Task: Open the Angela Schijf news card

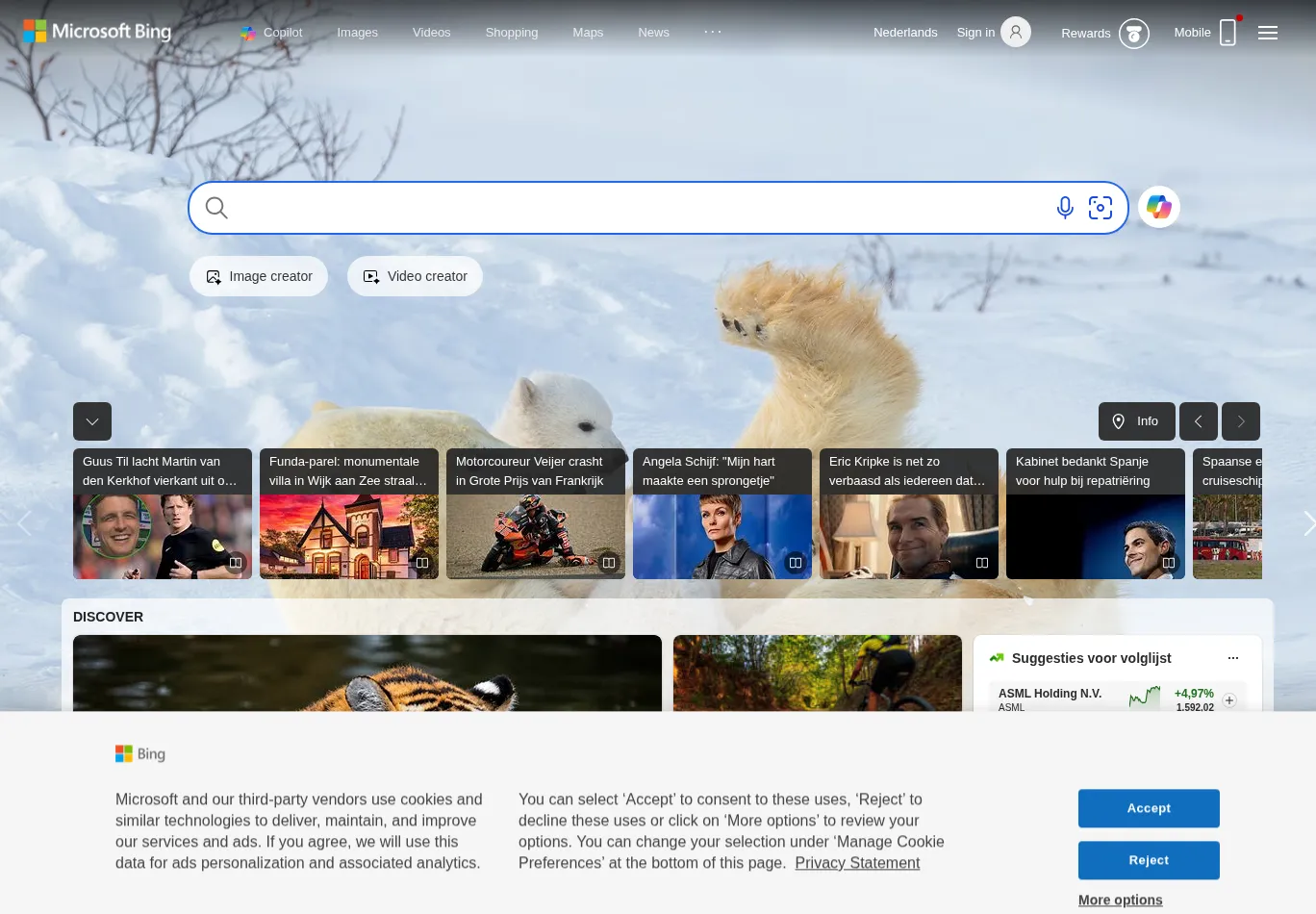Action: coord(722,514)
